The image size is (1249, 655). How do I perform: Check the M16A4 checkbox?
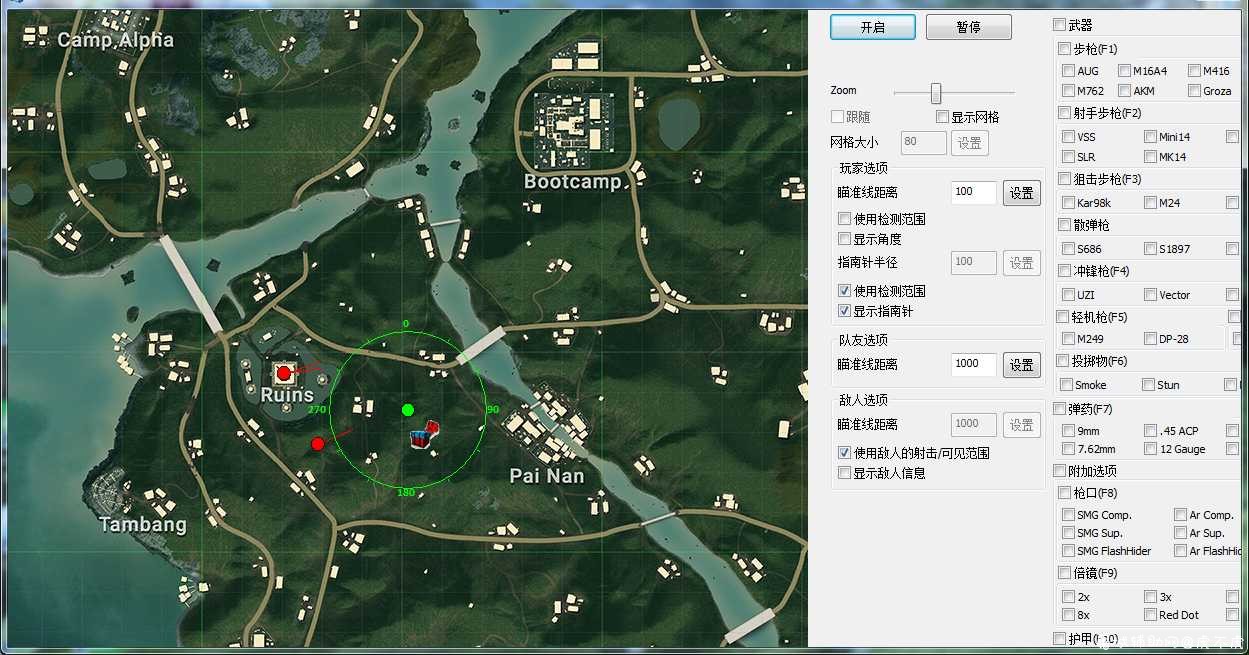(x=1124, y=71)
